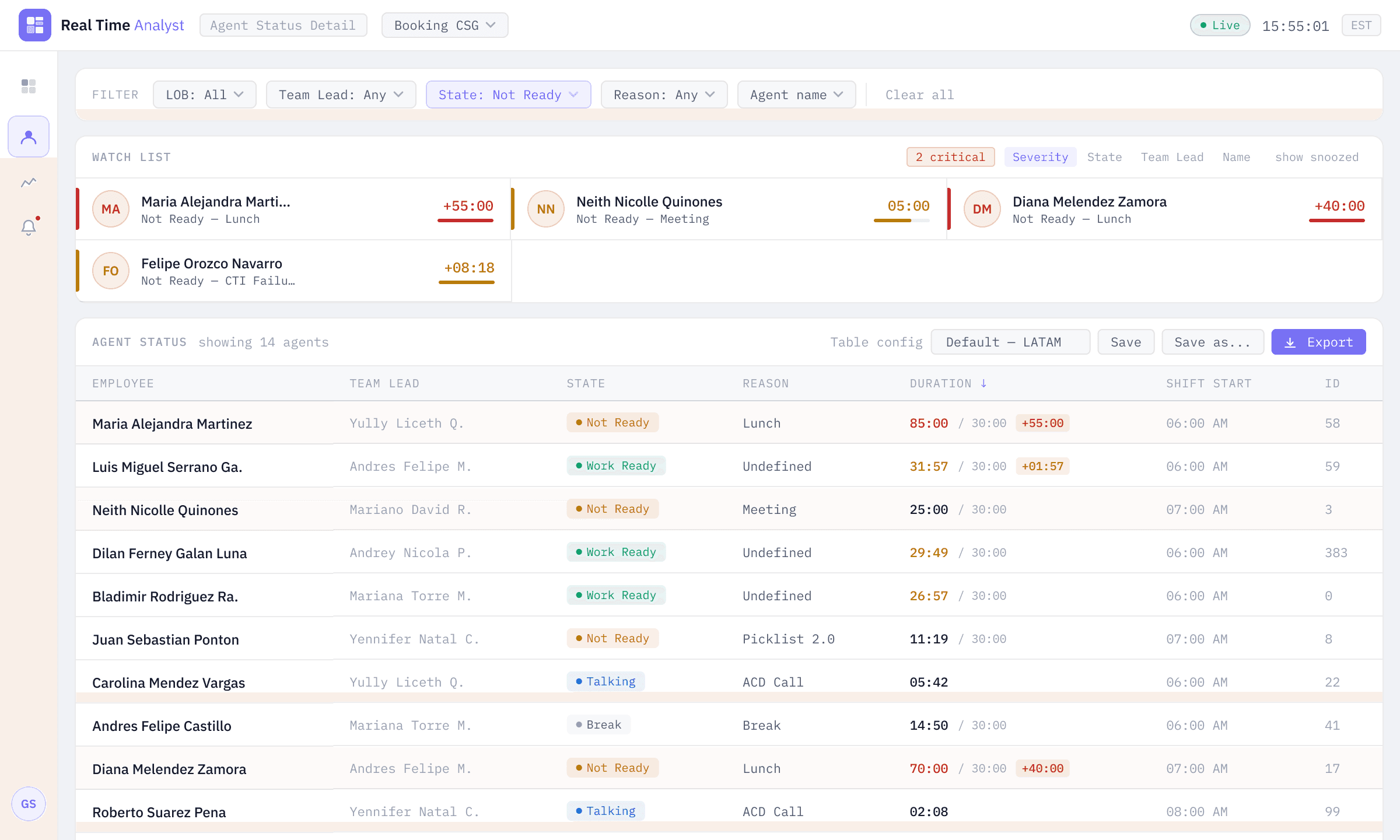Open the dashboard grid icon in sidebar
This screenshot has width=1400, height=840.
(x=29, y=86)
